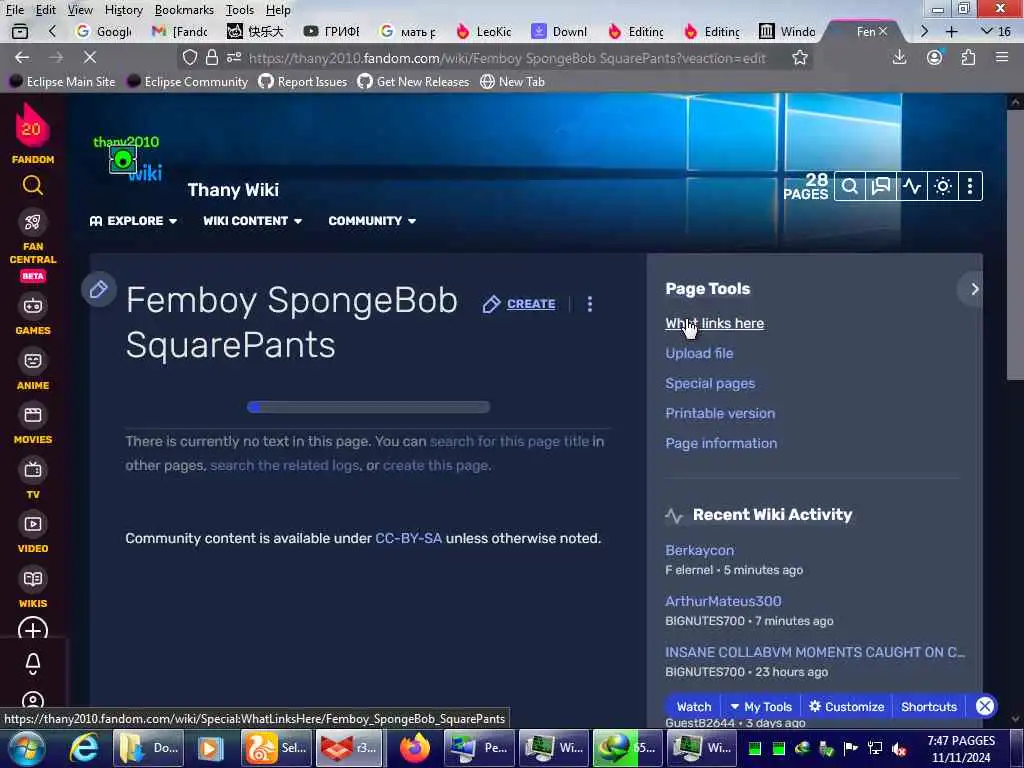Open the History menu
The height and width of the screenshot is (768, 1024).
pos(123,10)
